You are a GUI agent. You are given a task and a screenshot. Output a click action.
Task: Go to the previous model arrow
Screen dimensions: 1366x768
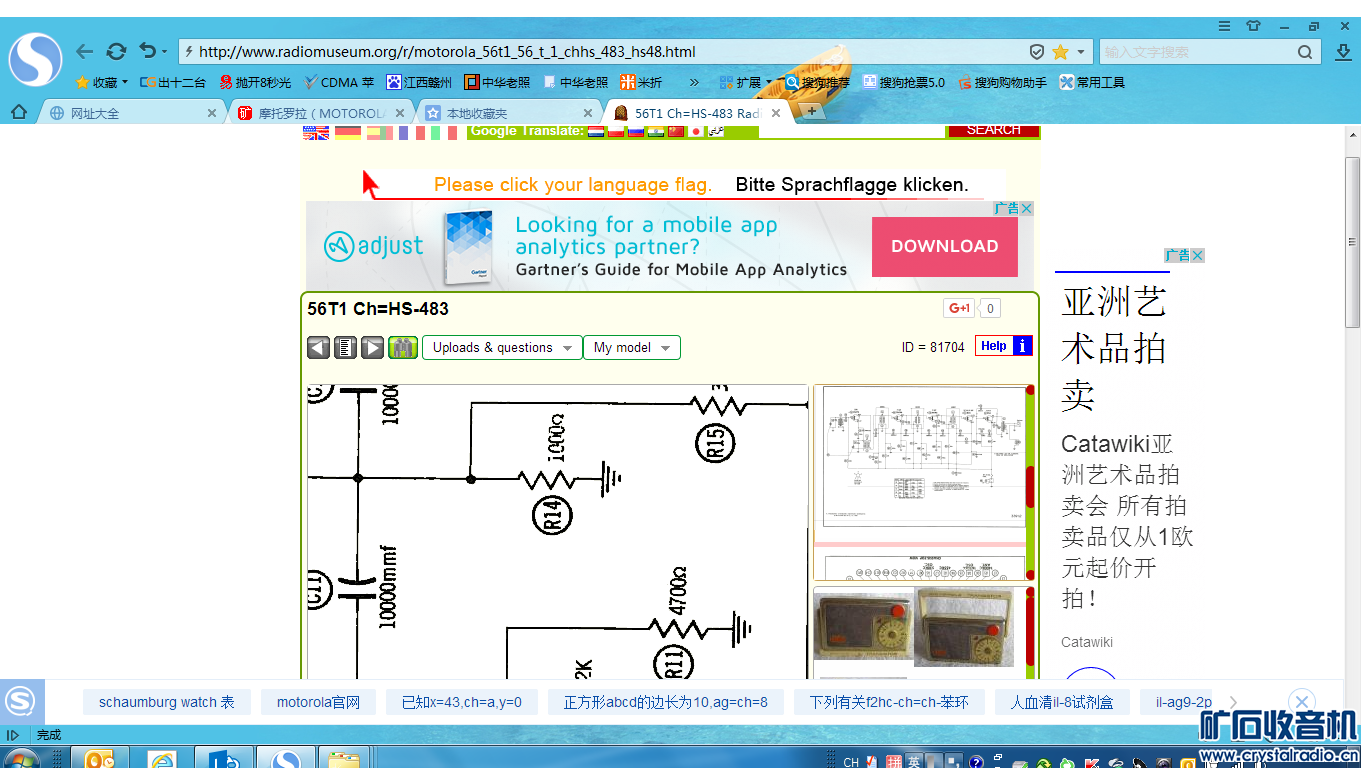click(318, 348)
